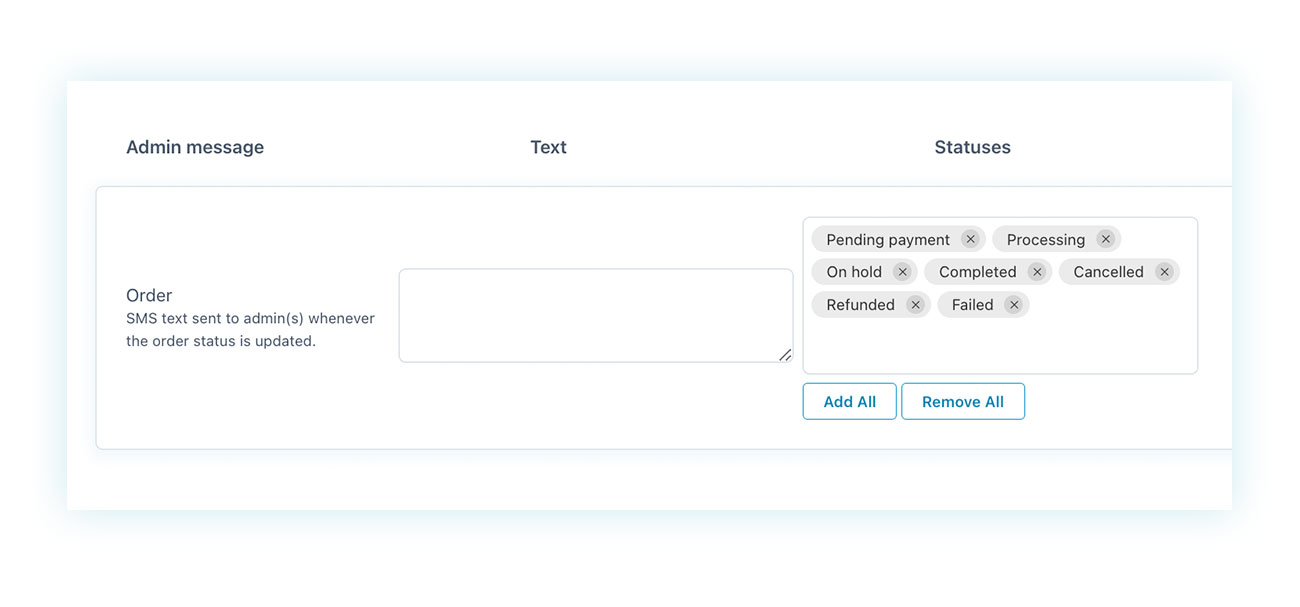Remove the Refunded status tag
The height and width of the screenshot is (607, 1300).
pos(915,305)
